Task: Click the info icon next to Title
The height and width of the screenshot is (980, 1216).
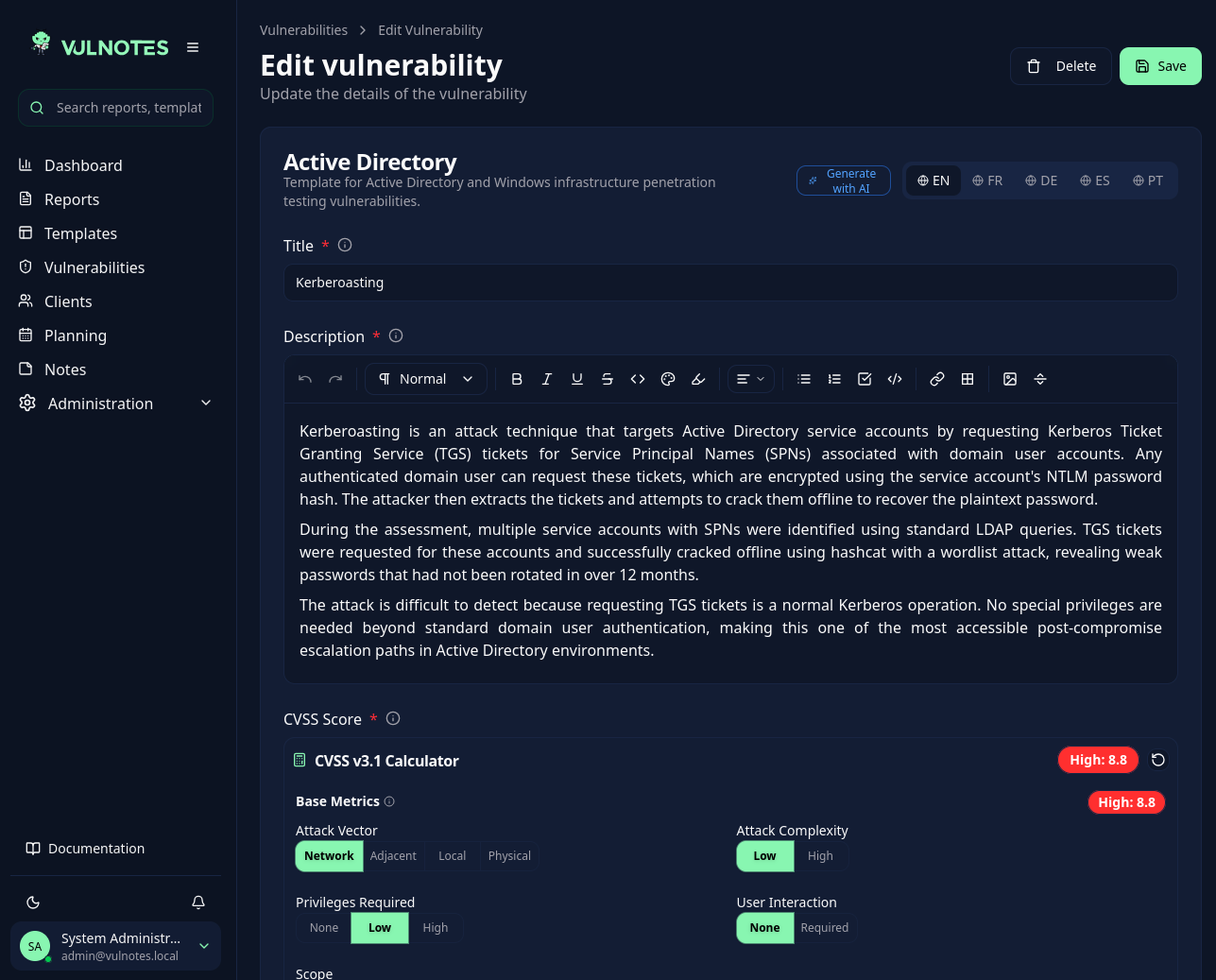Action: tap(345, 245)
